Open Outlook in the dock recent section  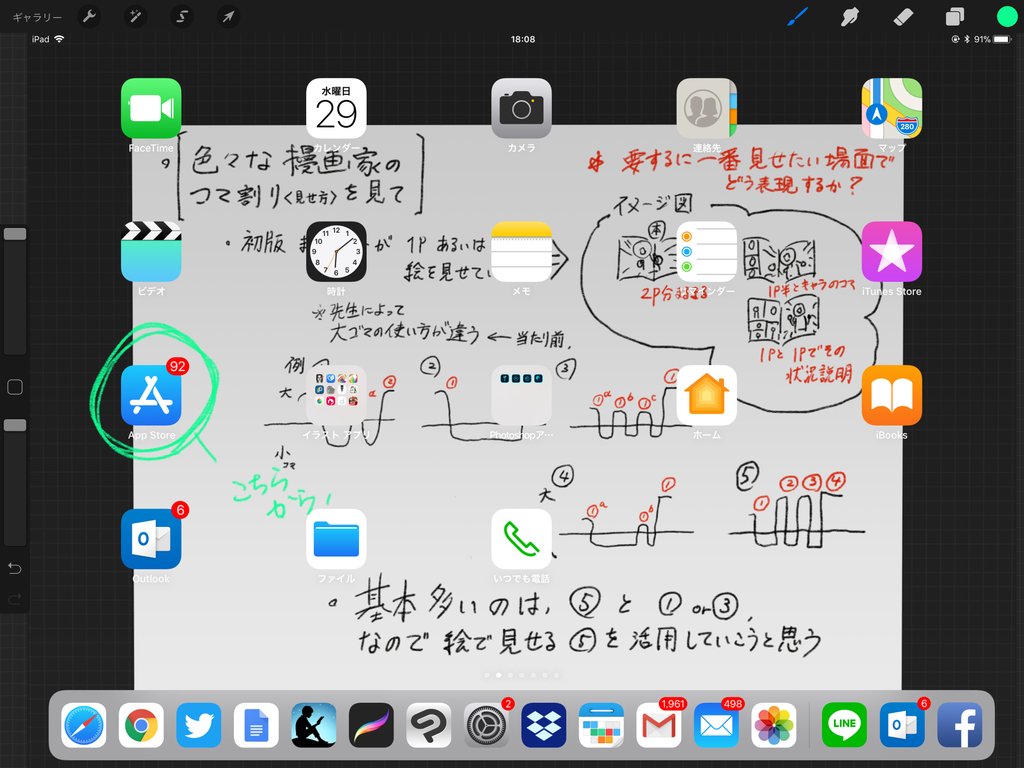901,725
